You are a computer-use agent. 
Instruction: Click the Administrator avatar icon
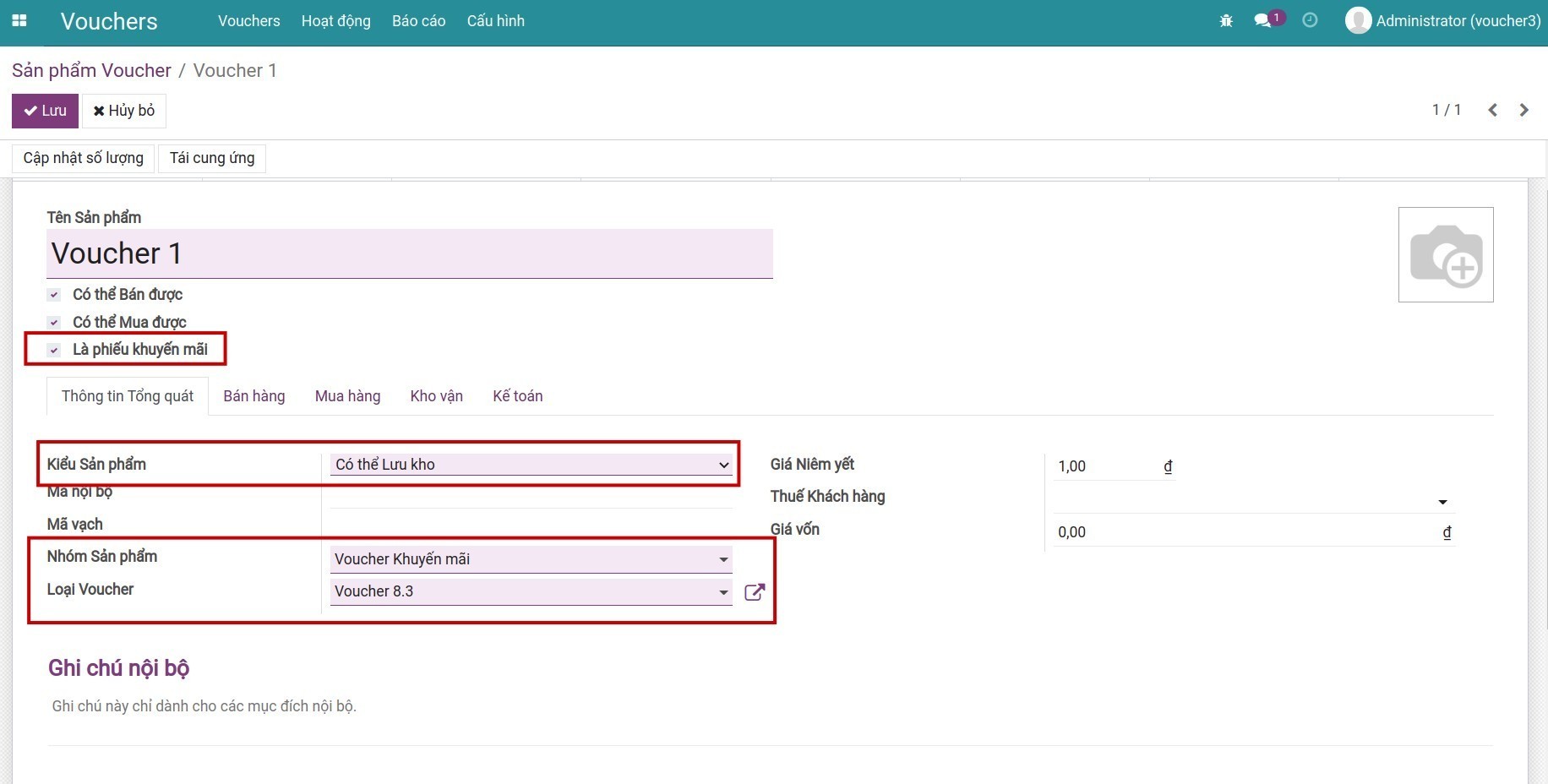pos(1358,20)
